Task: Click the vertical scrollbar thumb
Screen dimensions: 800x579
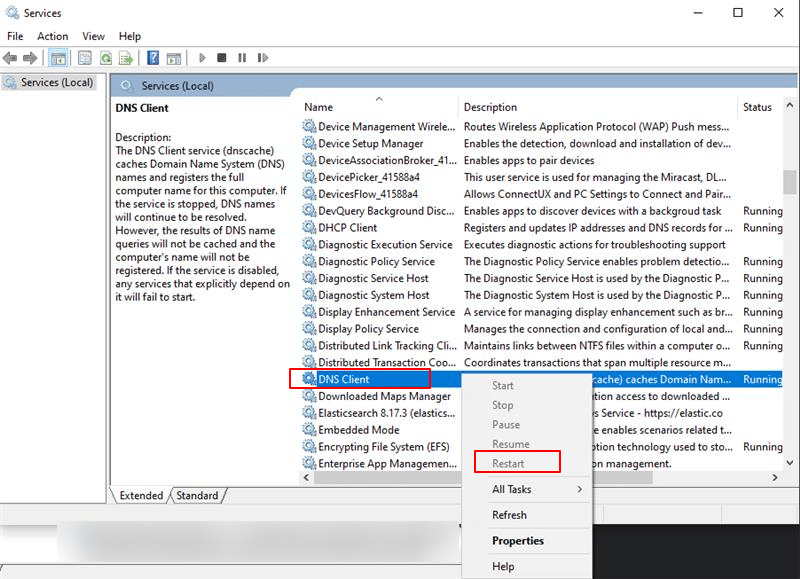Action: pyautogui.click(x=790, y=182)
